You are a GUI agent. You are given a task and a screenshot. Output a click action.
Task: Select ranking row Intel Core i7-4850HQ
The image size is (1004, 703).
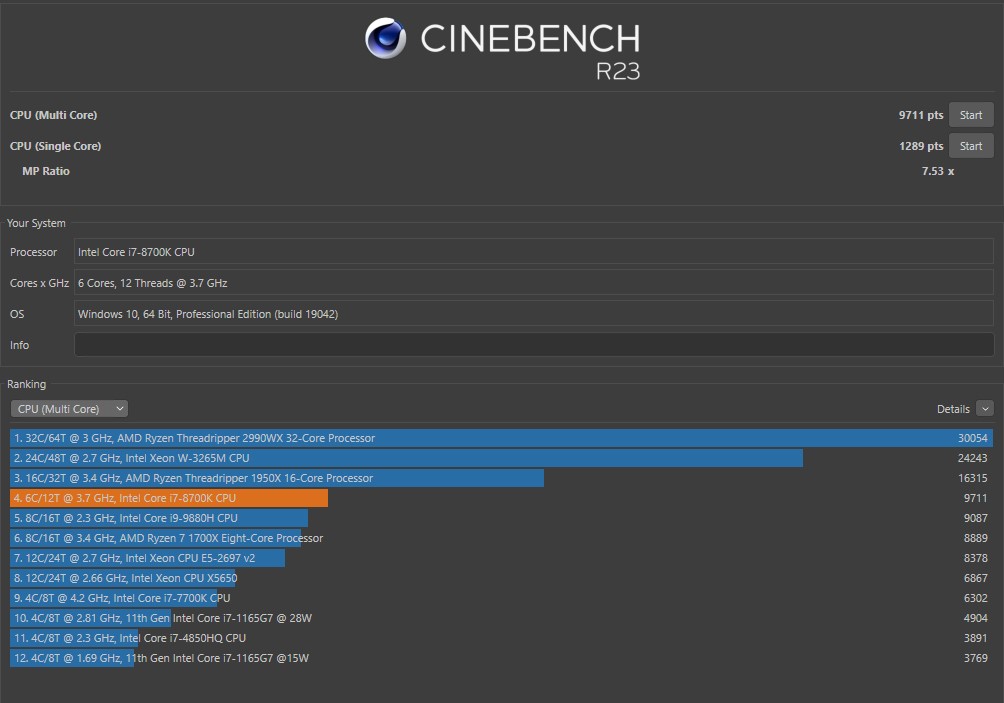(501, 638)
